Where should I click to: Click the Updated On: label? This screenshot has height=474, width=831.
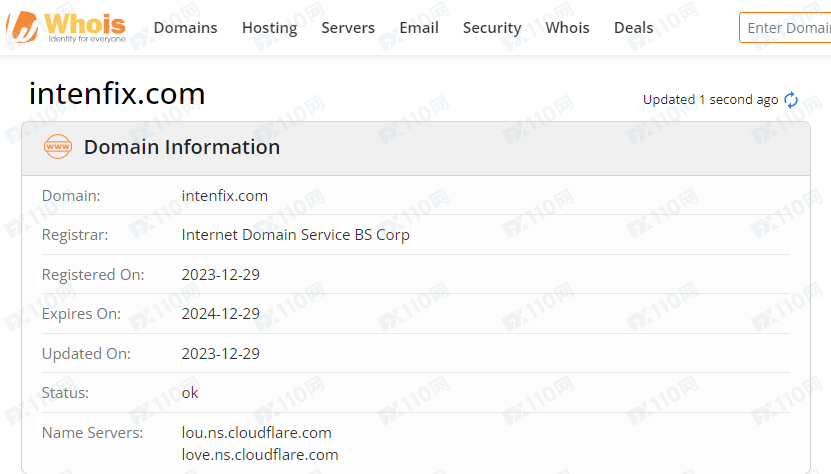(x=86, y=354)
